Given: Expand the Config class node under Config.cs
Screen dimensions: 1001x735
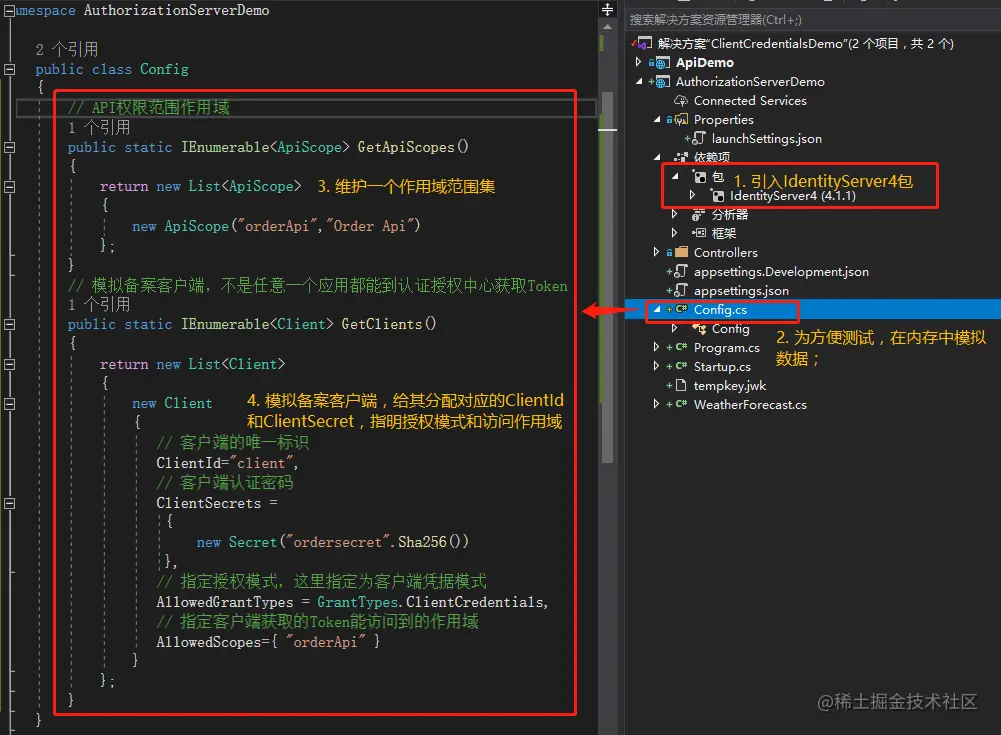Looking at the screenshot, I should pos(674,328).
